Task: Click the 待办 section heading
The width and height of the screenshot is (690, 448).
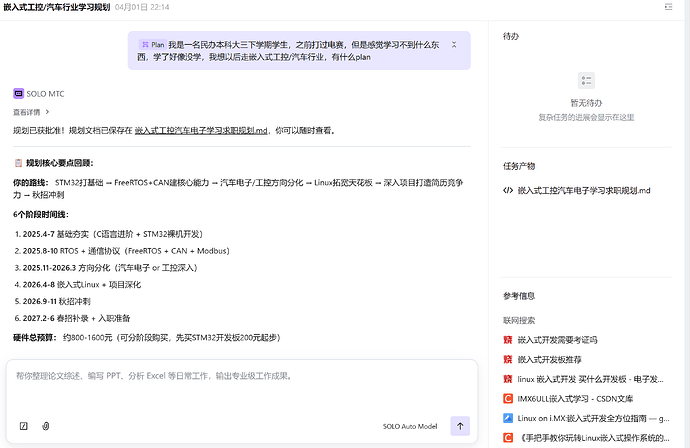Action: pos(511,36)
